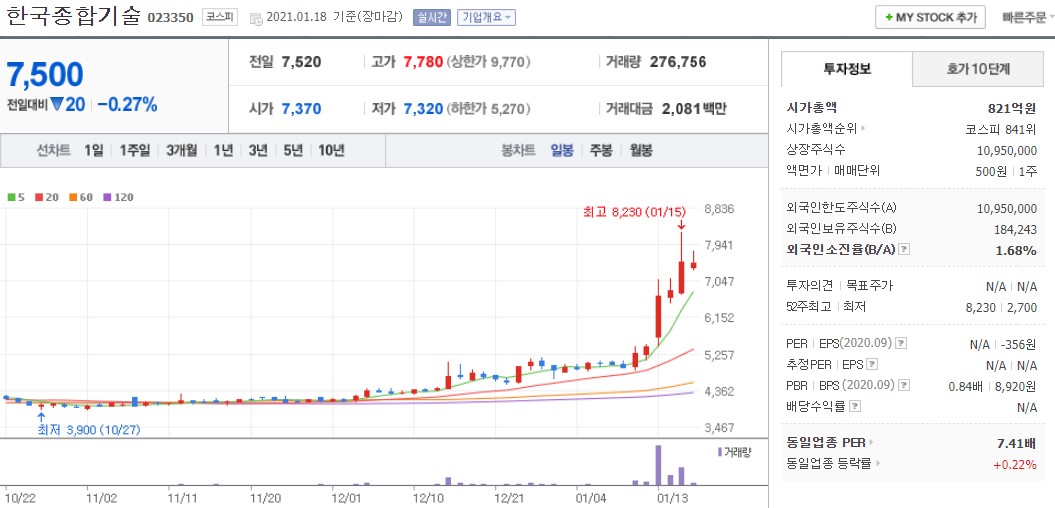The width and height of the screenshot is (1055, 508).
Task: Select the 일봉 candlestick chart
Action: [562, 151]
